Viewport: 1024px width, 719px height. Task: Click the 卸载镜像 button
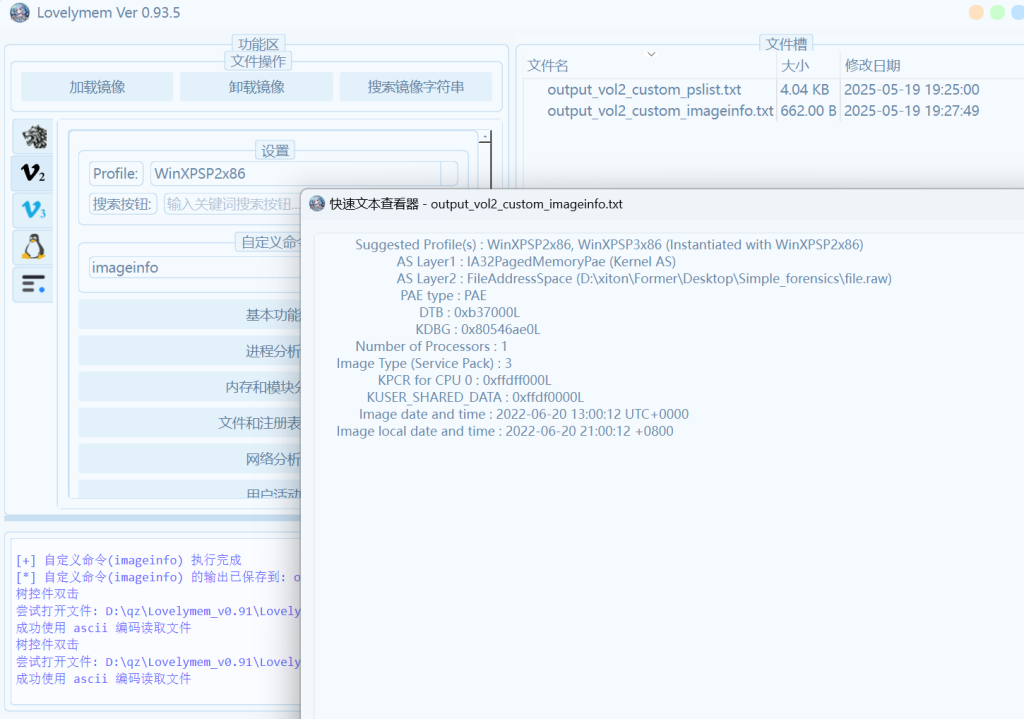pyautogui.click(x=256, y=87)
